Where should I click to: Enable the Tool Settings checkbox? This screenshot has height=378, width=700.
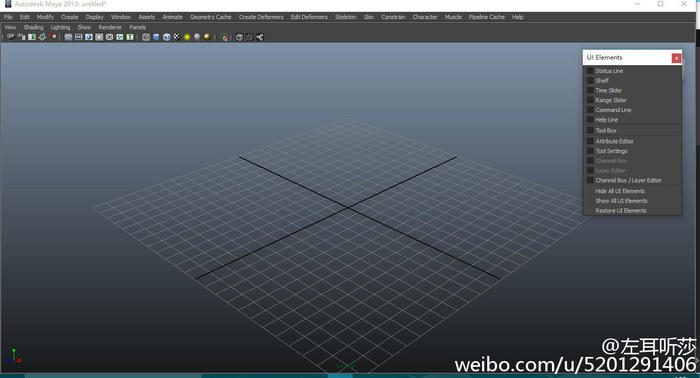click(x=590, y=151)
